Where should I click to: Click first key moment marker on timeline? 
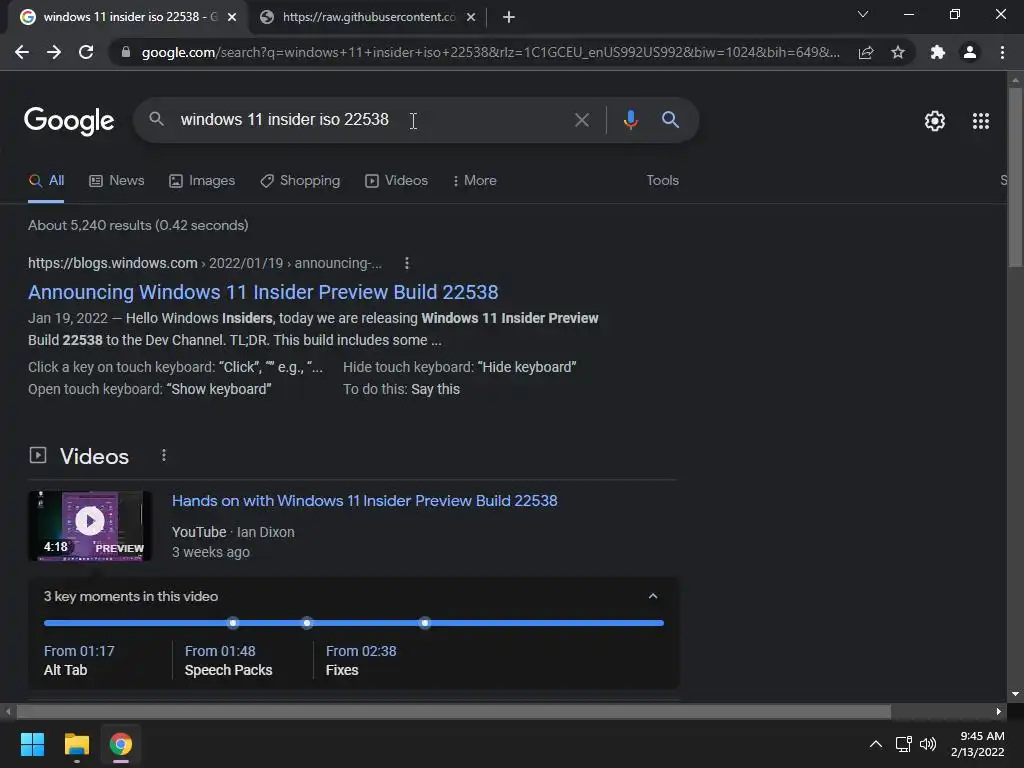233,623
